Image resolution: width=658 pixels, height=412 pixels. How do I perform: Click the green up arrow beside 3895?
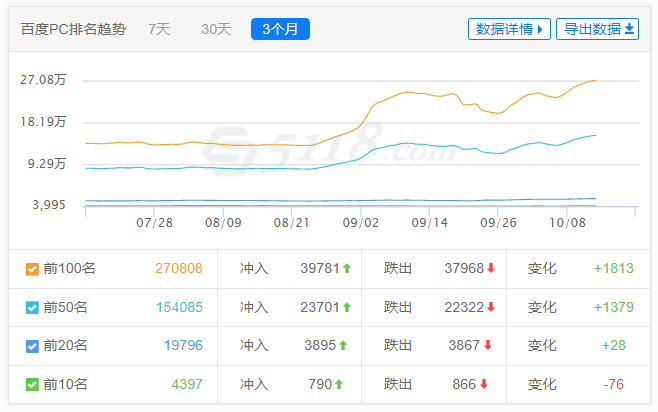[x=343, y=345]
